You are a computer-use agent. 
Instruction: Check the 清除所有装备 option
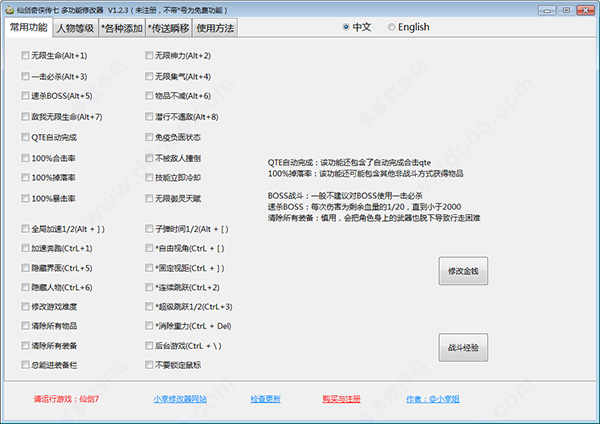[25, 346]
